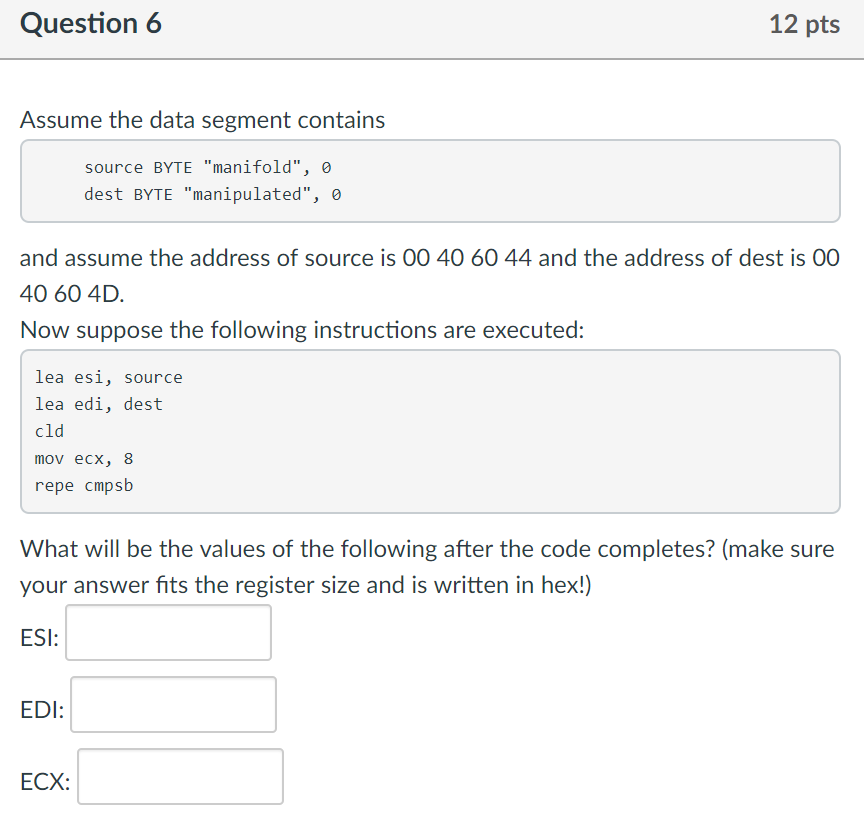
Task: Place cursor on "lea esi, source" line
Action: click(109, 377)
